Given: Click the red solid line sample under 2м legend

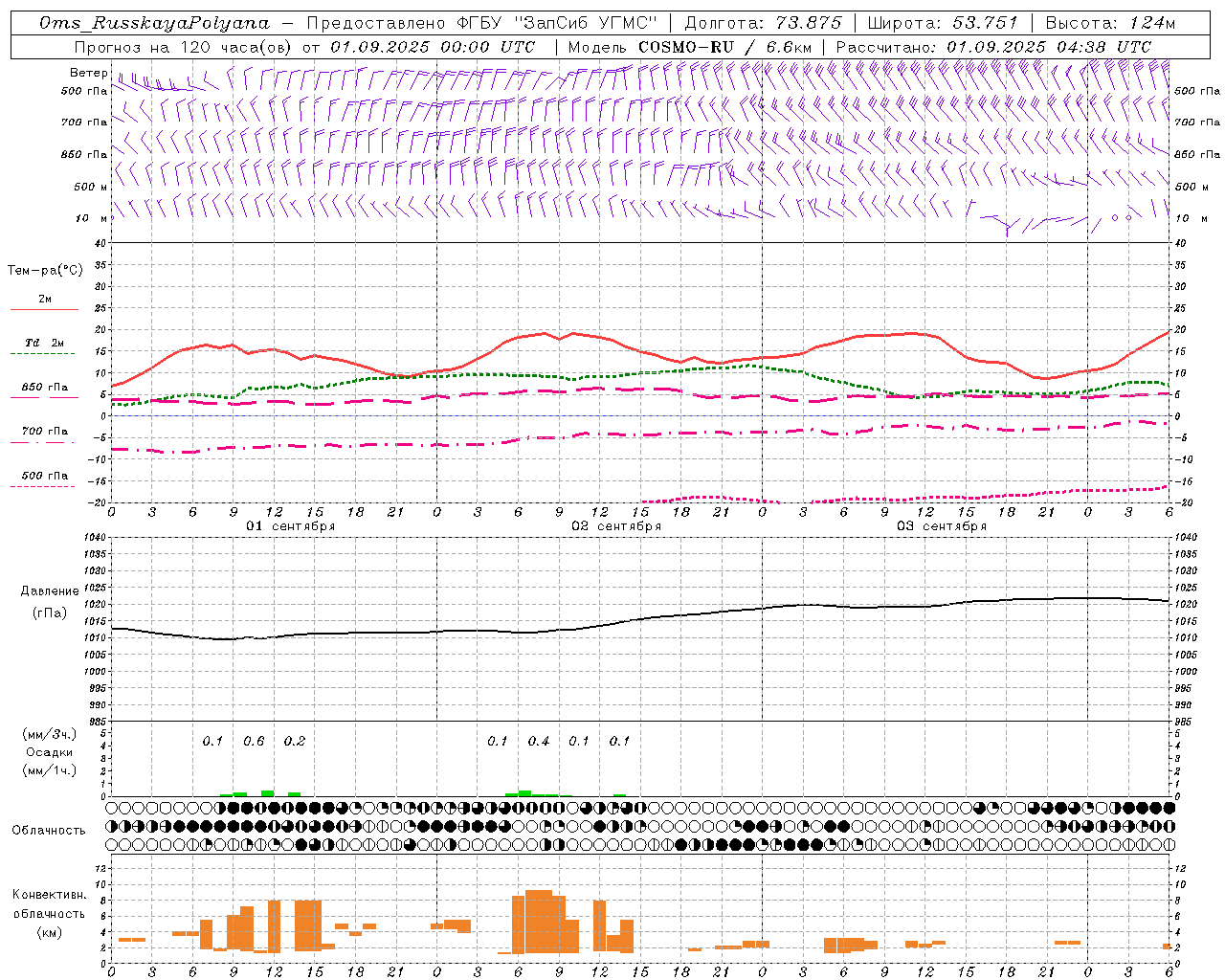Looking at the screenshot, I should [44, 310].
